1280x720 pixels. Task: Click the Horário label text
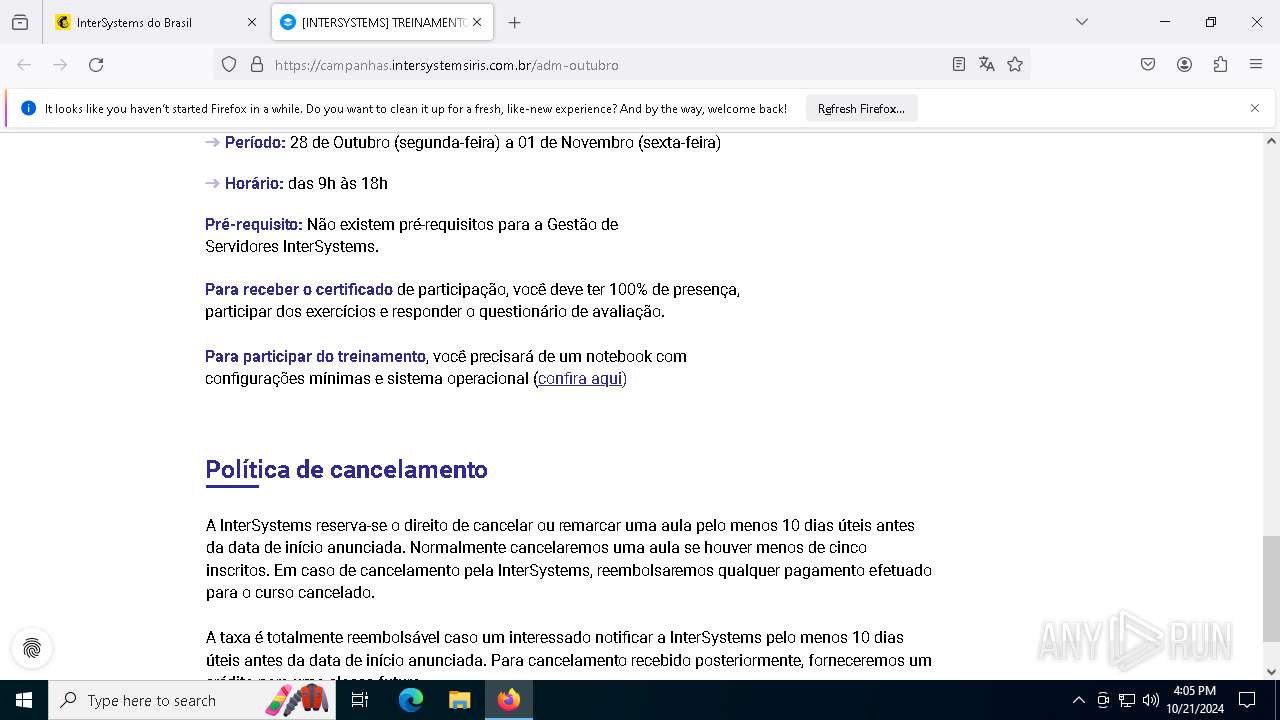(254, 183)
